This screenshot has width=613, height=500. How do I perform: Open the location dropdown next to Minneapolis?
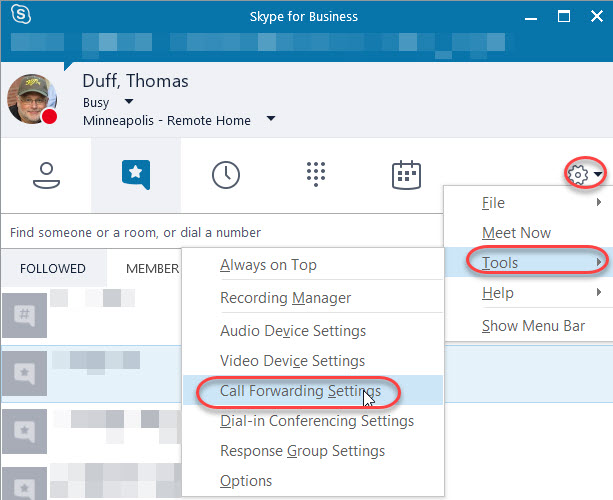[x=271, y=118]
